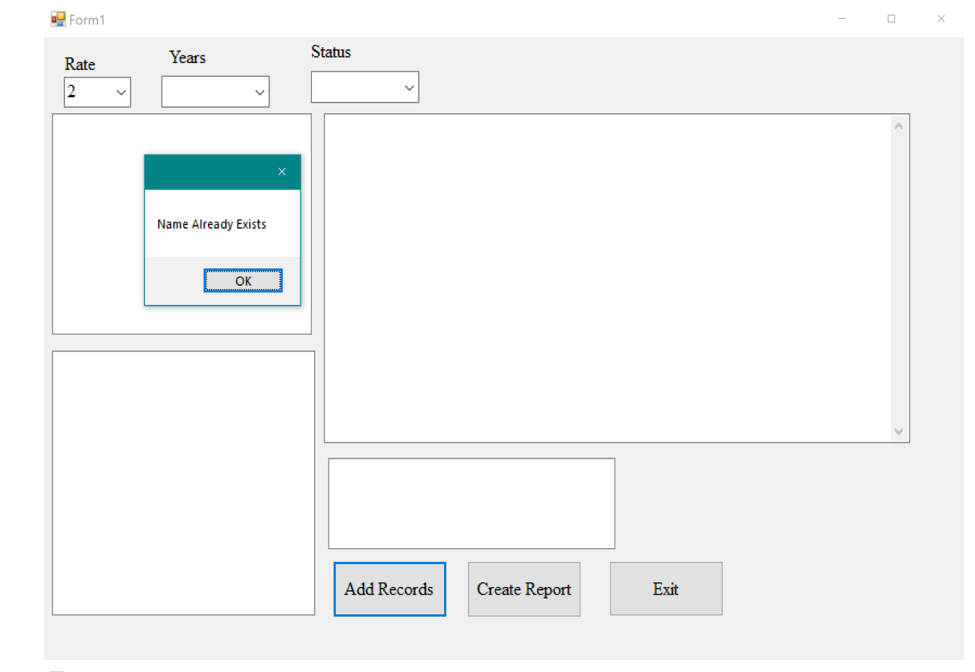
Task: Click the Create Report button
Action: point(523,589)
